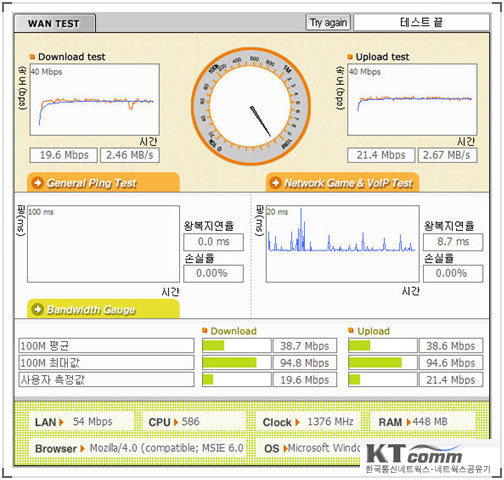Click the OS Microsoft Windows info field
Screen dimensions: 504x480
(x=308, y=448)
